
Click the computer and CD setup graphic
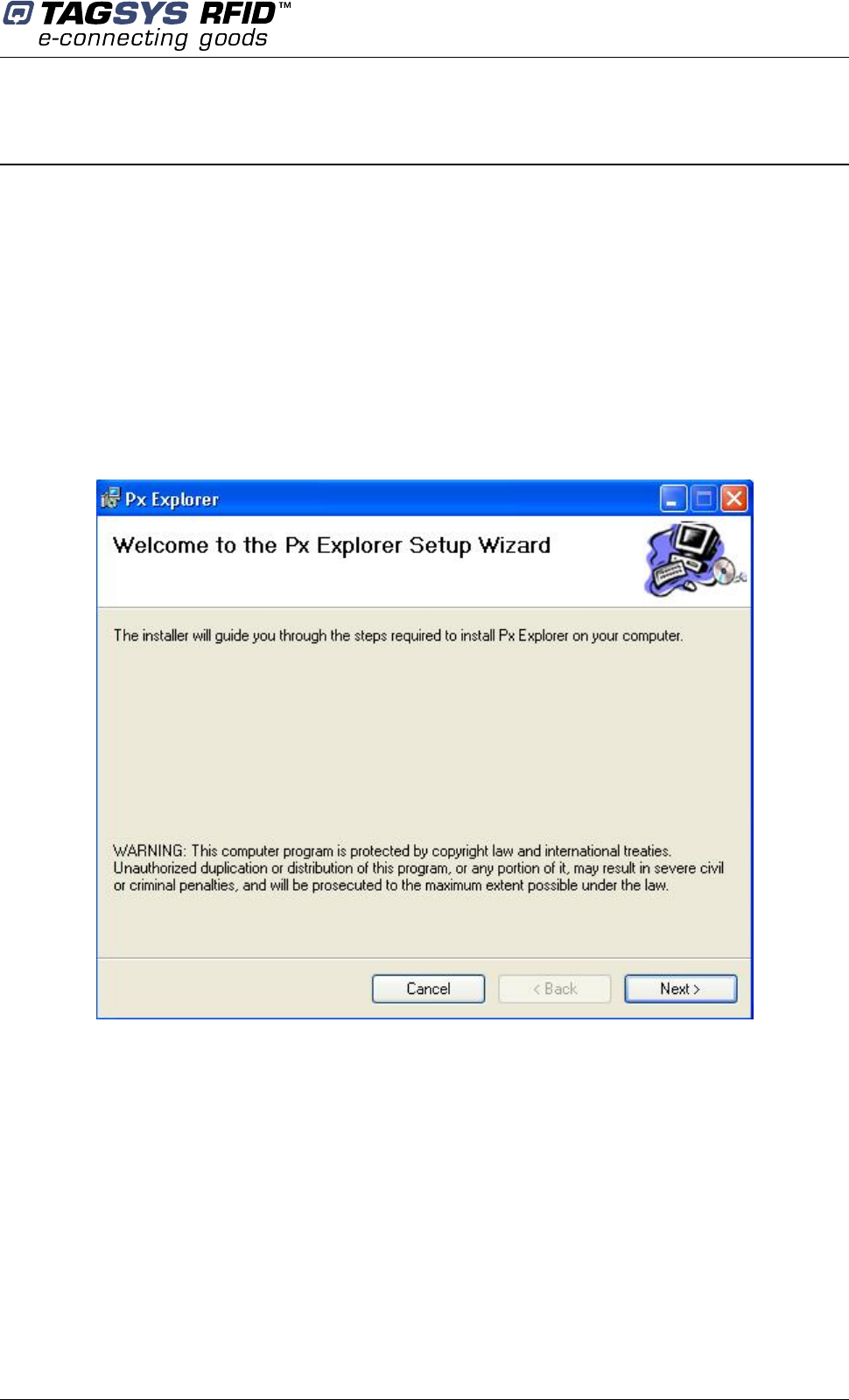pyautogui.click(x=695, y=559)
